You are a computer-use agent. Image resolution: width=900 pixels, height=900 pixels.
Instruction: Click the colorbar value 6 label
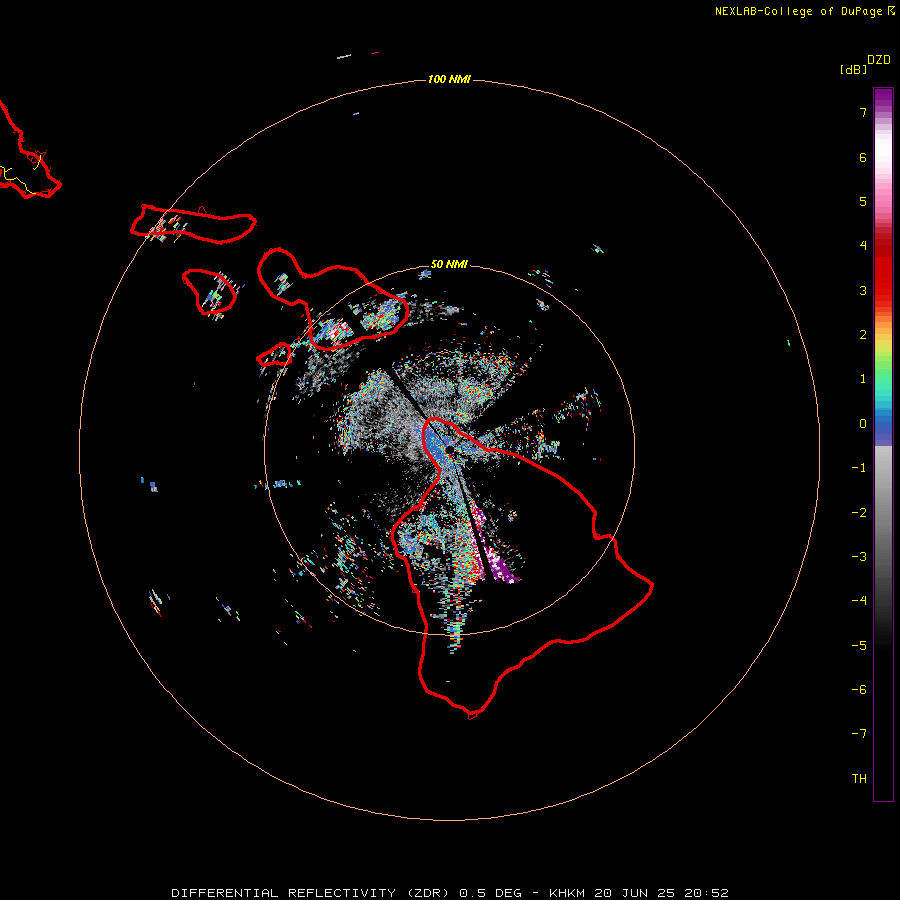tap(863, 157)
